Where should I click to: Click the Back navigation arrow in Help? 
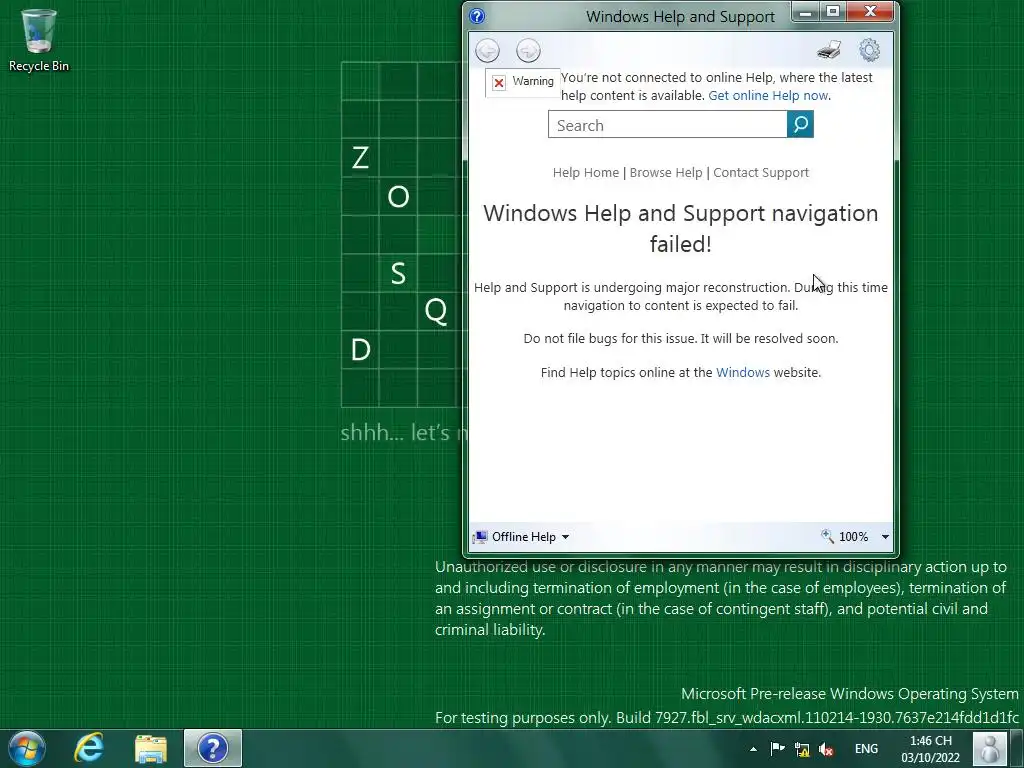(487, 50)
